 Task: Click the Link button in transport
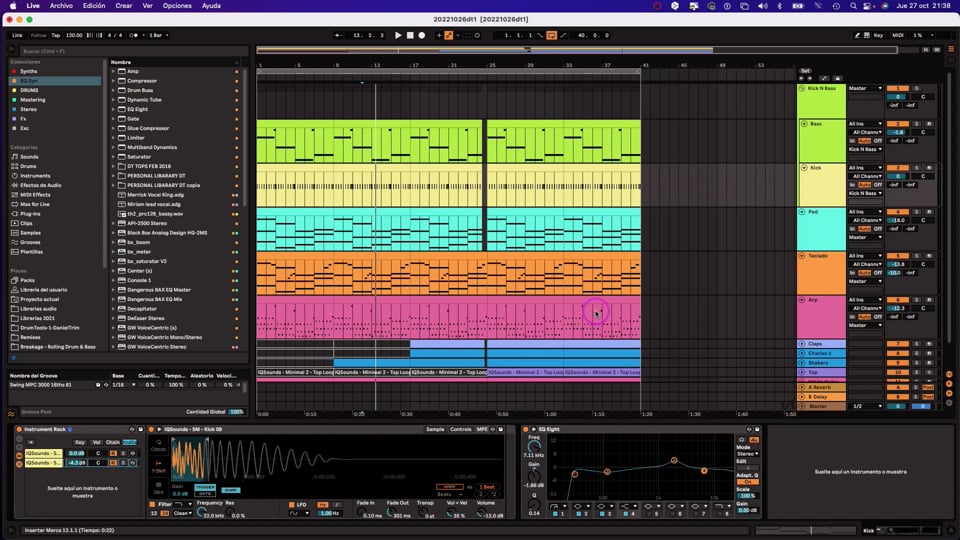coord(17,36)
